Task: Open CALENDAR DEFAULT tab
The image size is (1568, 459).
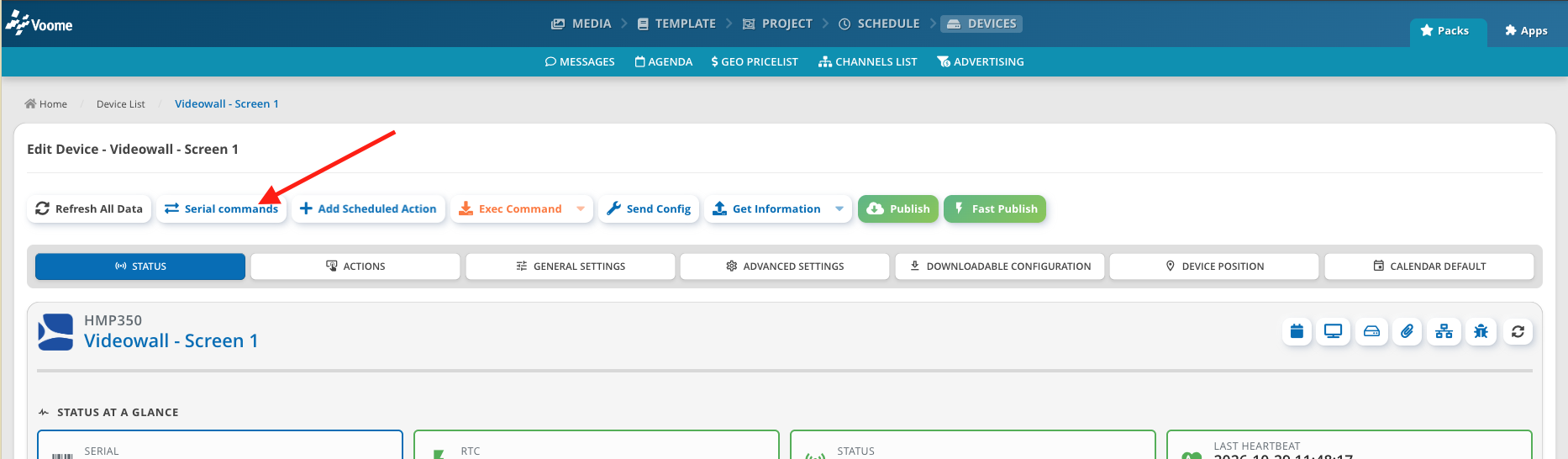Action: click(1429, 266)
